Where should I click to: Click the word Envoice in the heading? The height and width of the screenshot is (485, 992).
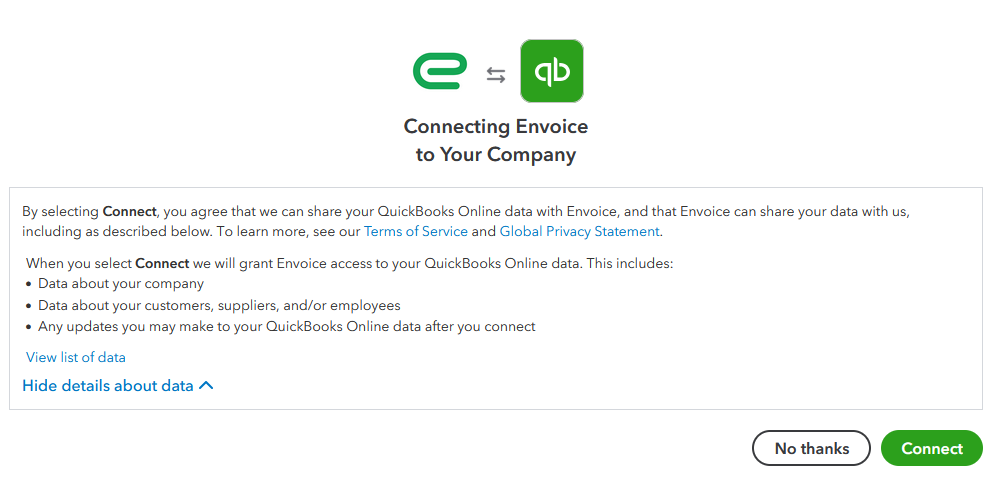pos(552,126)
